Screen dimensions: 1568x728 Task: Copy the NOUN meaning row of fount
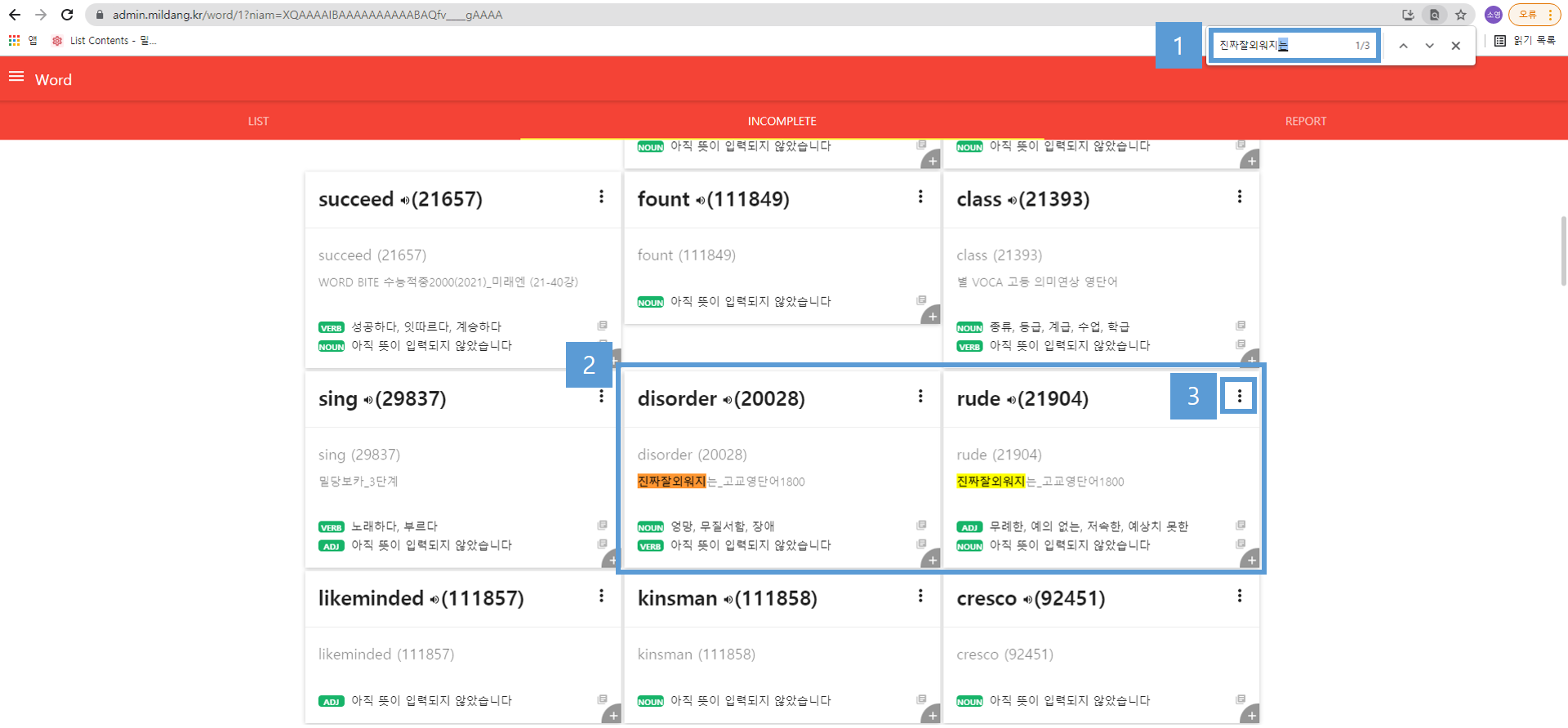click(921, 300)
